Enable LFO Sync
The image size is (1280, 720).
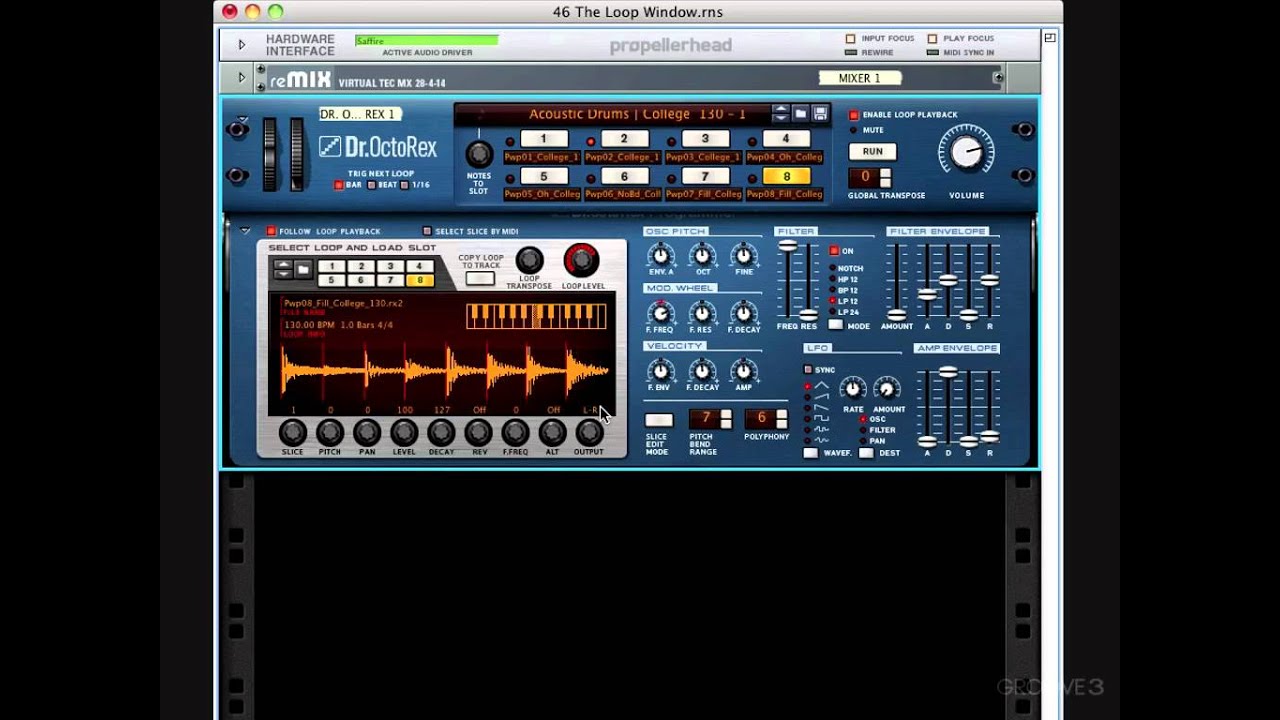click(x=808, y=370)
